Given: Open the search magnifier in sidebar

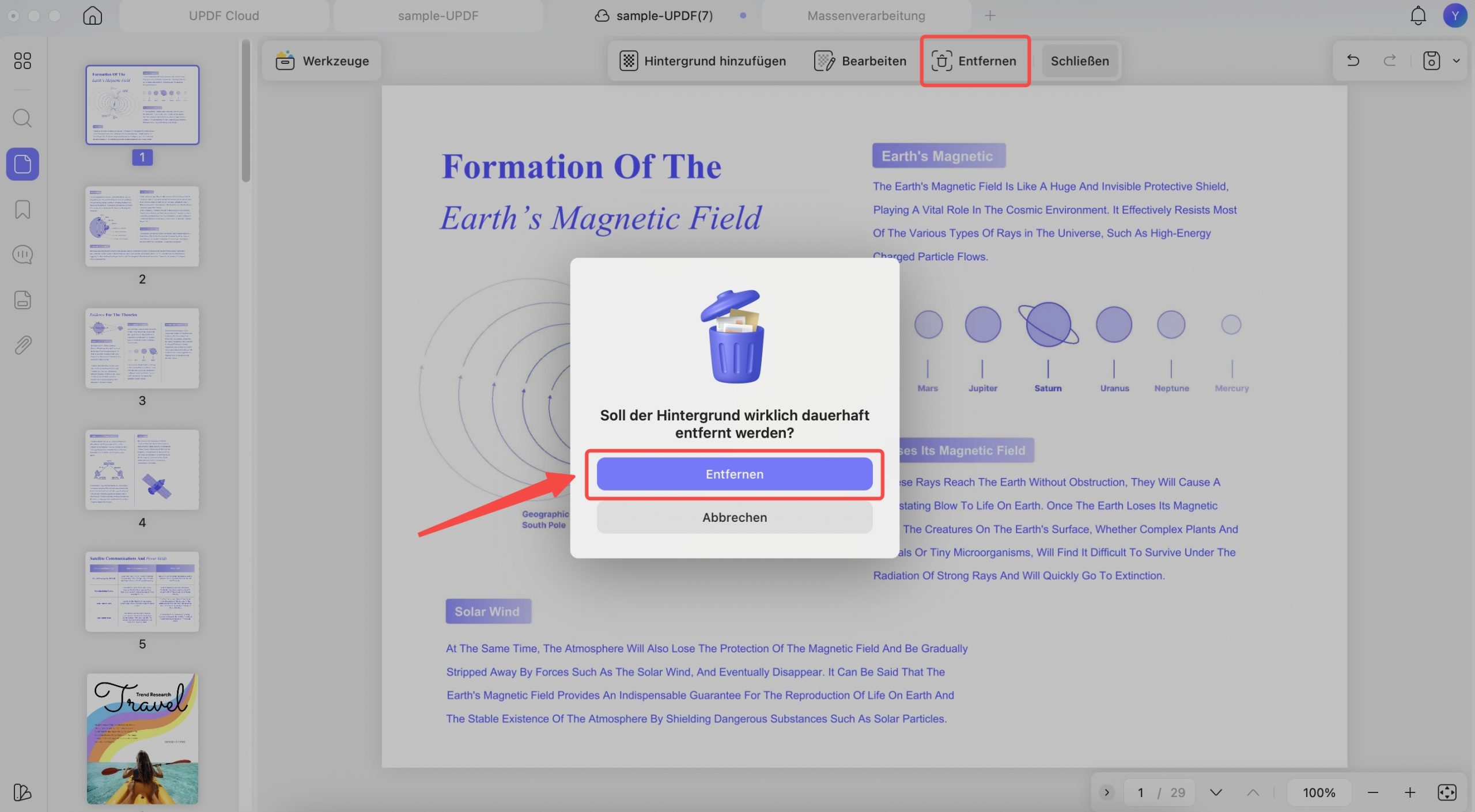Looking at the screenshot, I should tap(22, 118).
